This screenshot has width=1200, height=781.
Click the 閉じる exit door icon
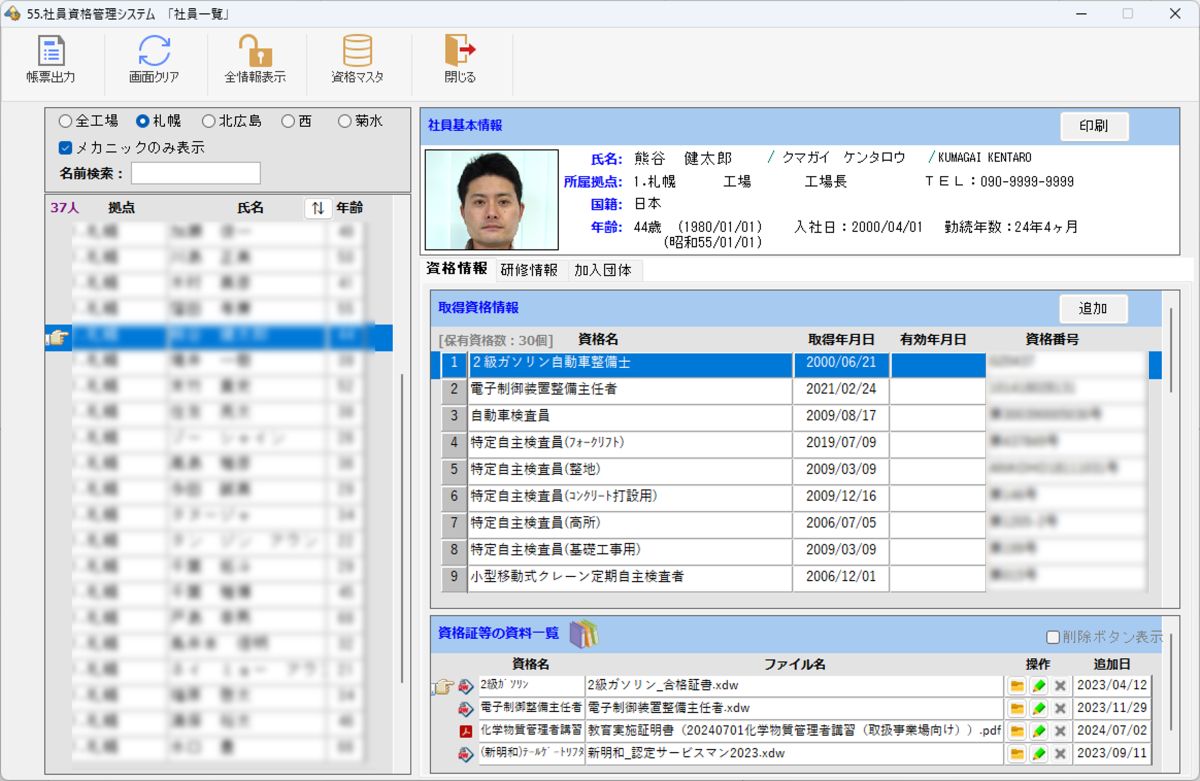coord(460,52)
